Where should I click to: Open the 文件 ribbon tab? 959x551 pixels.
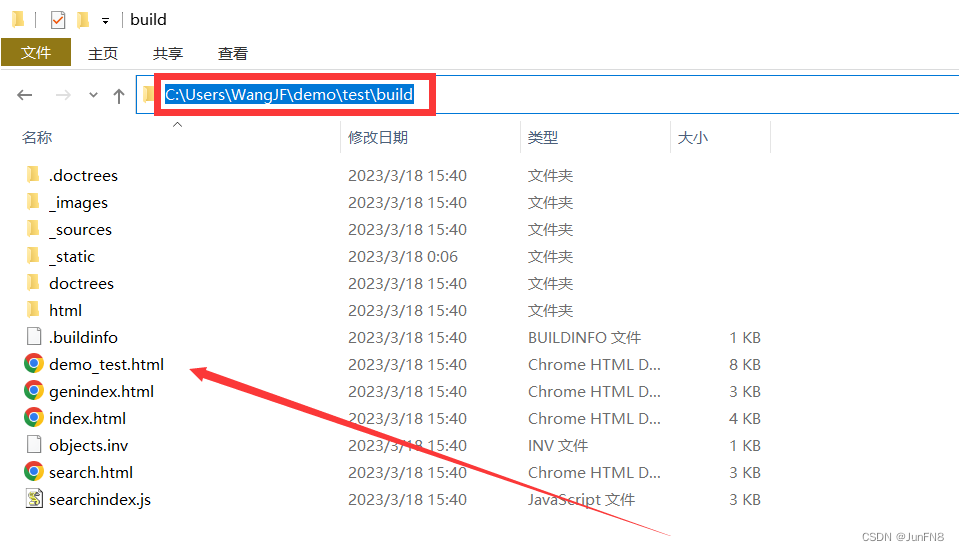36,53
